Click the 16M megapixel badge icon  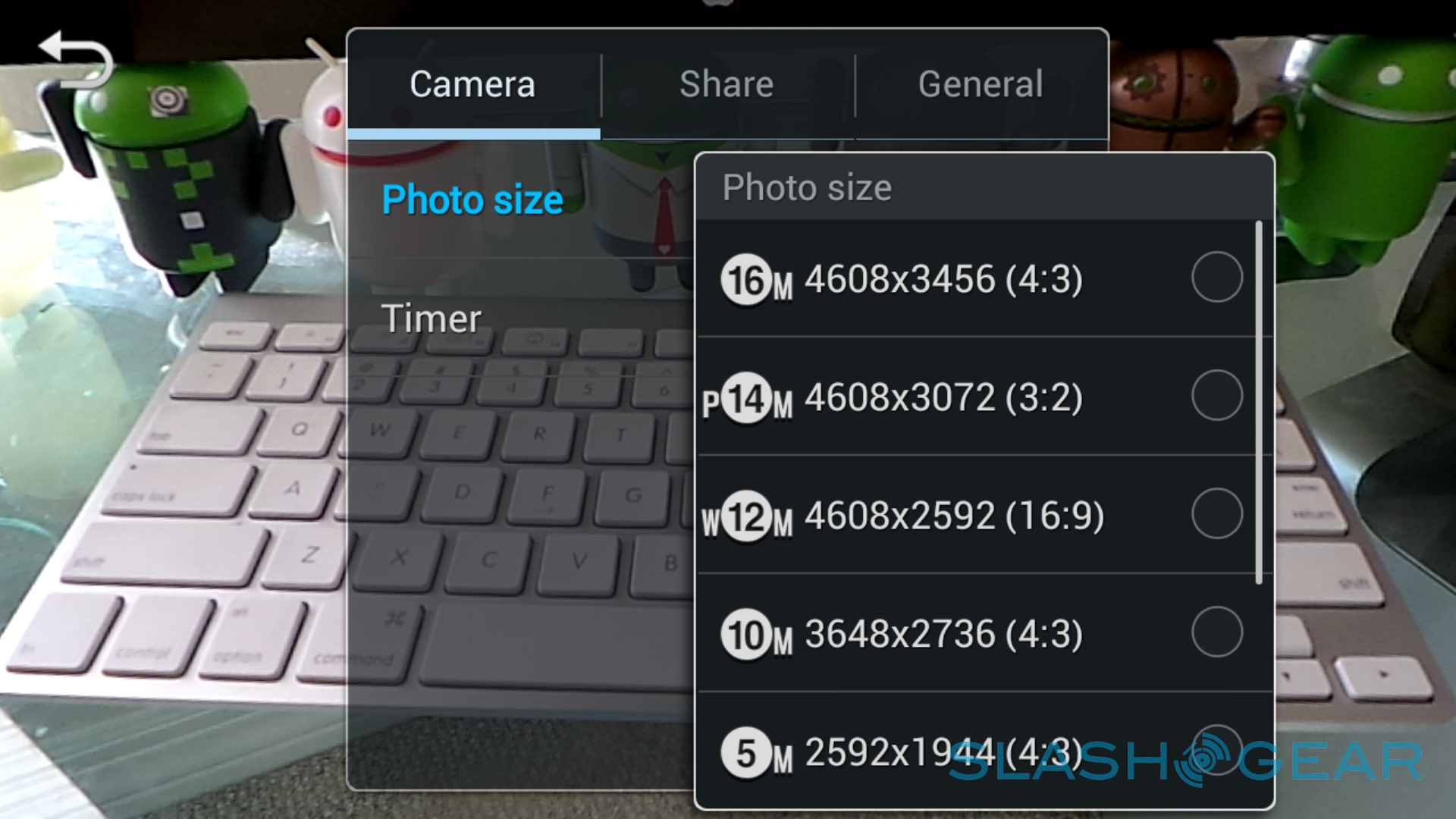tap(756, 280)
